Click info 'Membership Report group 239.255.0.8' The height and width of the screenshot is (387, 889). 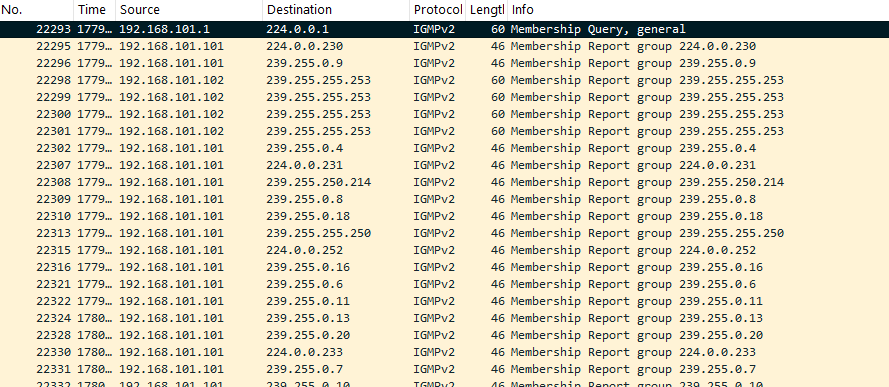click(633, 199)
